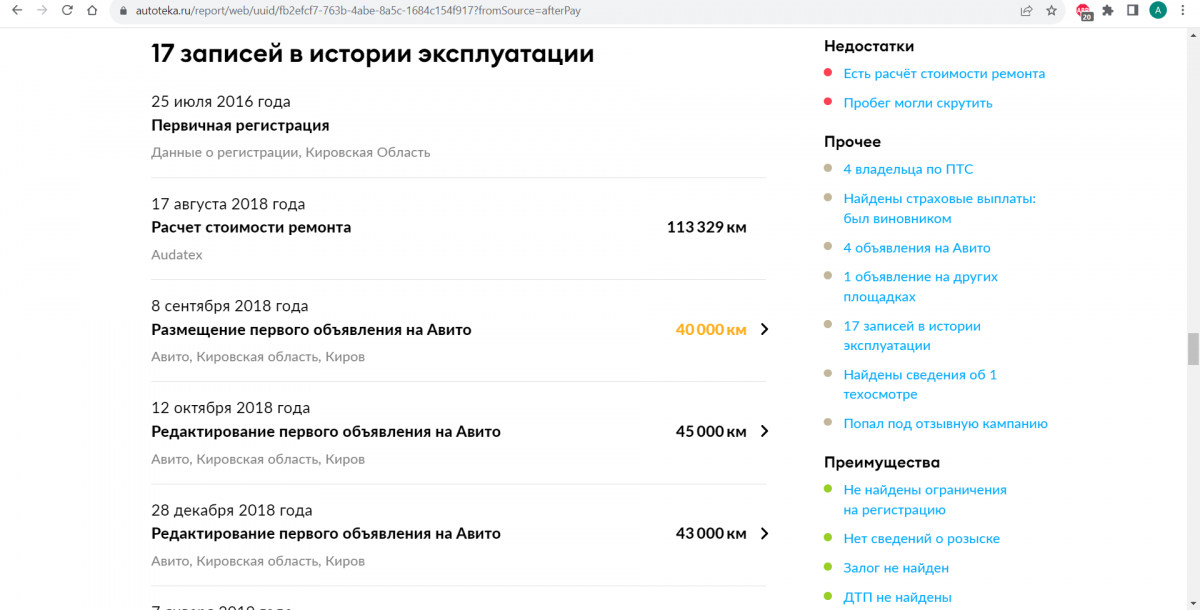Open the browser home page
Viewport: 1200px width, 610px height.
tap(92, 11)
